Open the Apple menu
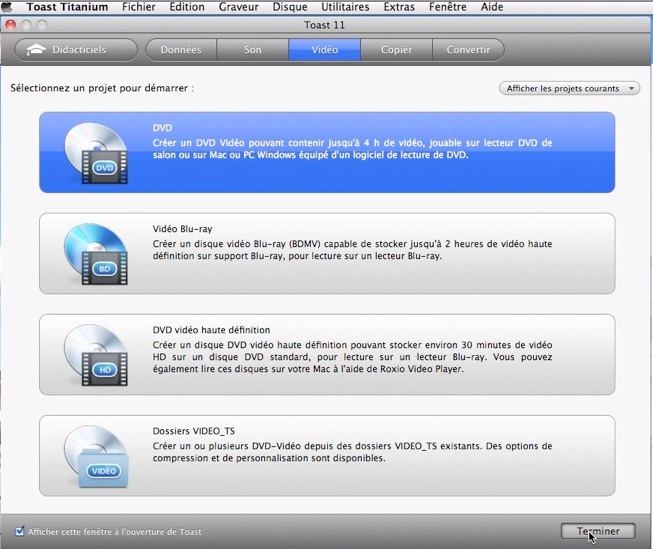Screen dimensions: 653x549 pyautogui.click(x=7, y=7)
